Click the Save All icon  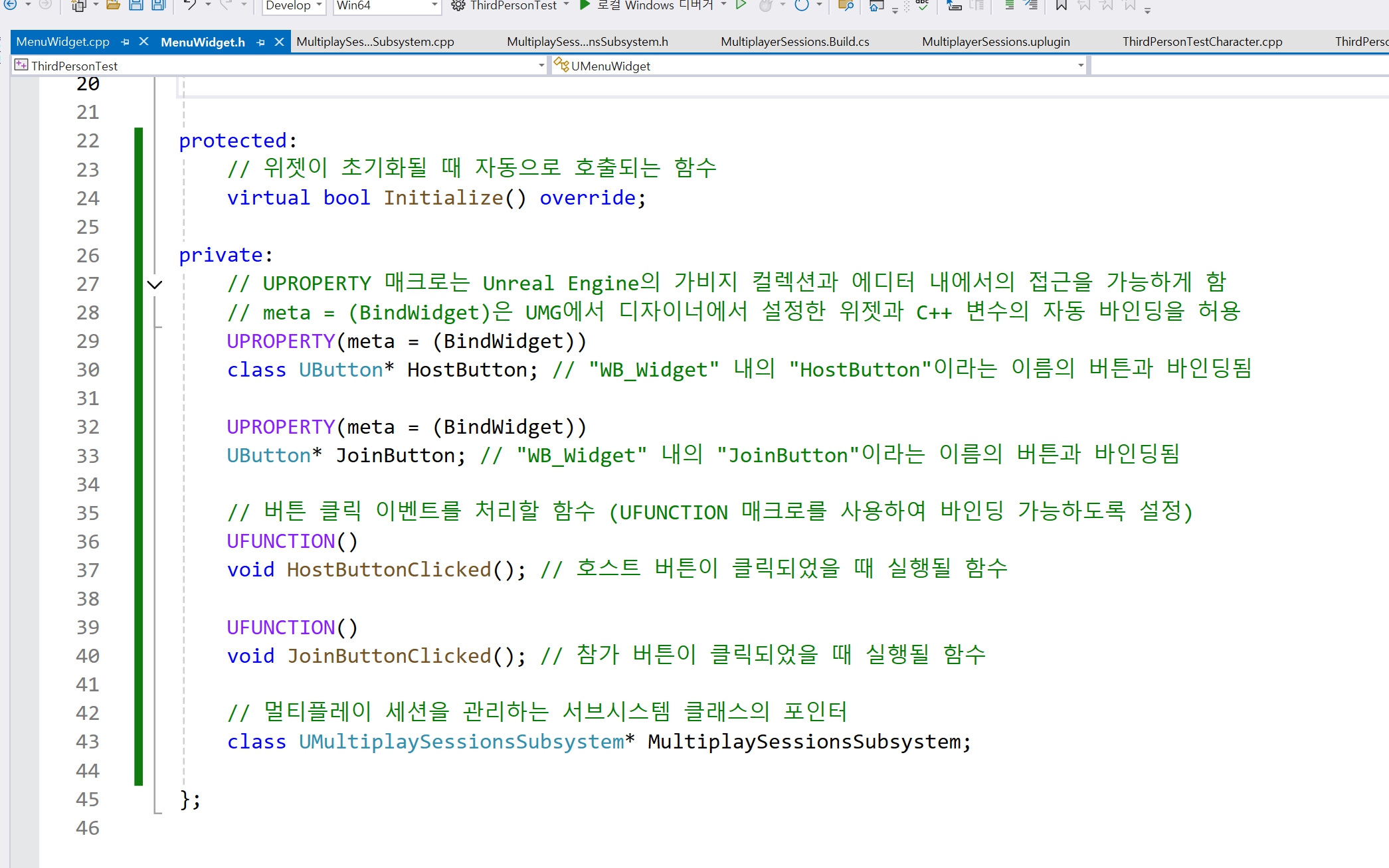tap(158, 5)
